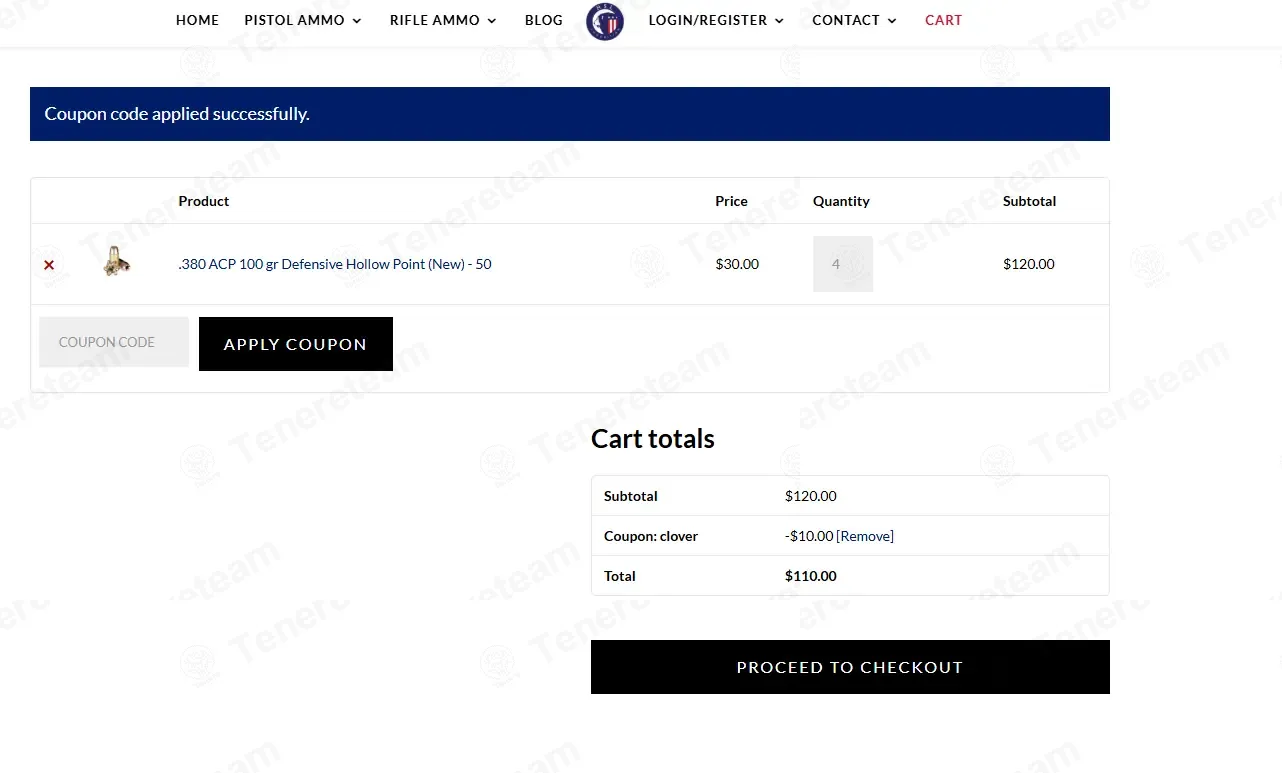Focus the Coupon Code input field
The image size is (1282, 773).
pyautogui.click(x=114, y=342)
